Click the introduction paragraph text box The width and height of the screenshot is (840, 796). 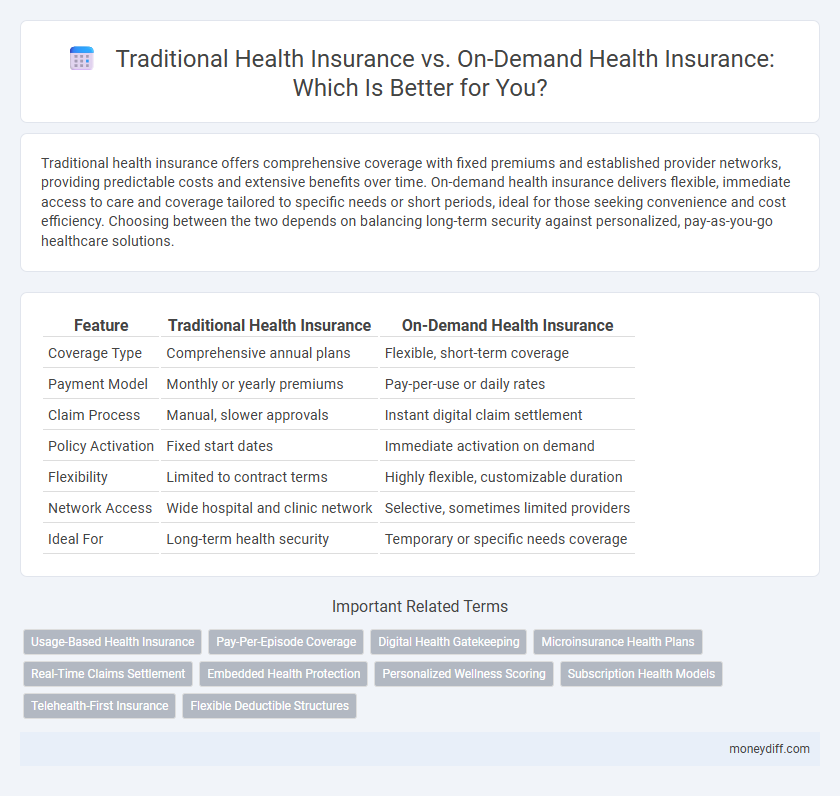click(420, 202)
